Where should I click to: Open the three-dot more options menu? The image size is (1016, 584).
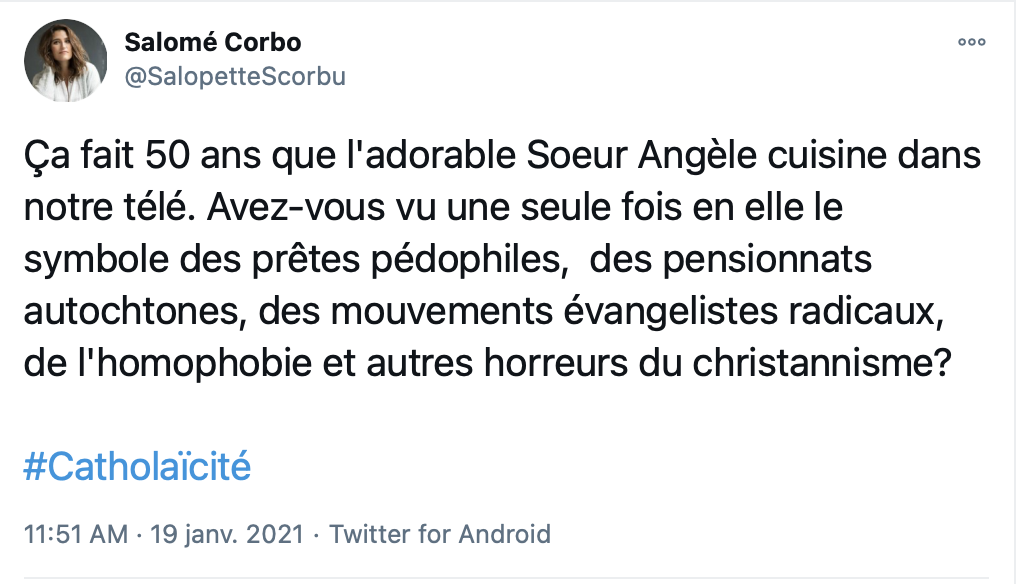971,43
